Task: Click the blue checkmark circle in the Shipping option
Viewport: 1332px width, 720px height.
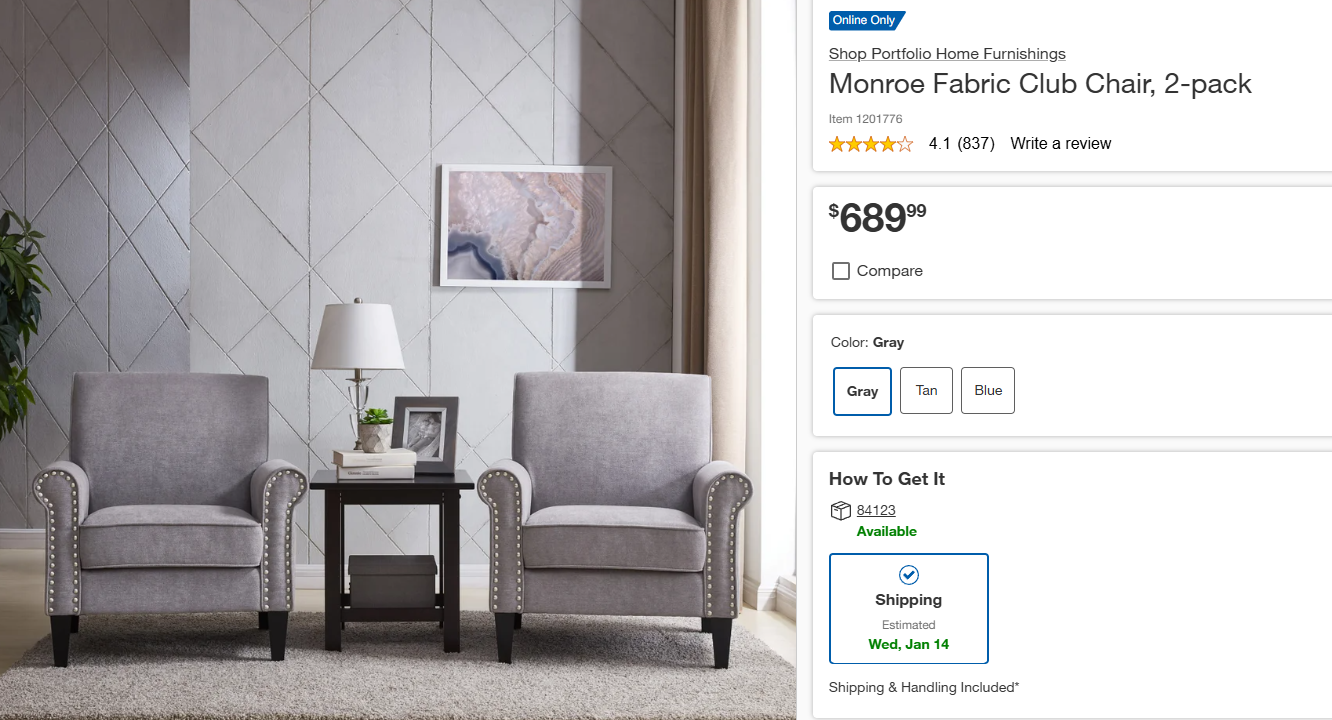Action: 908,575
